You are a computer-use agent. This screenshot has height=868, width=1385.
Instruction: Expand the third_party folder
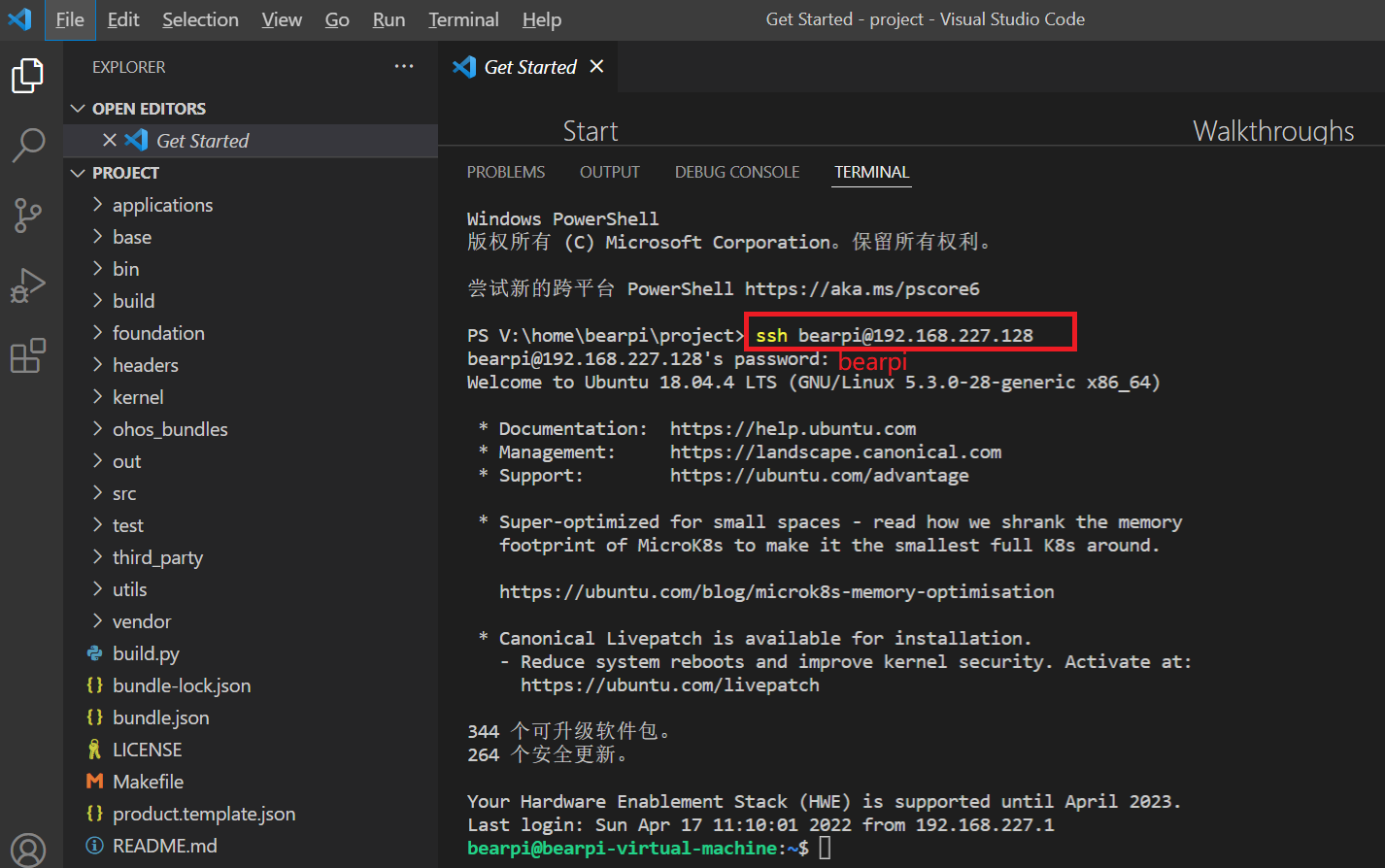pyautogui.click(x=97, y=556)
